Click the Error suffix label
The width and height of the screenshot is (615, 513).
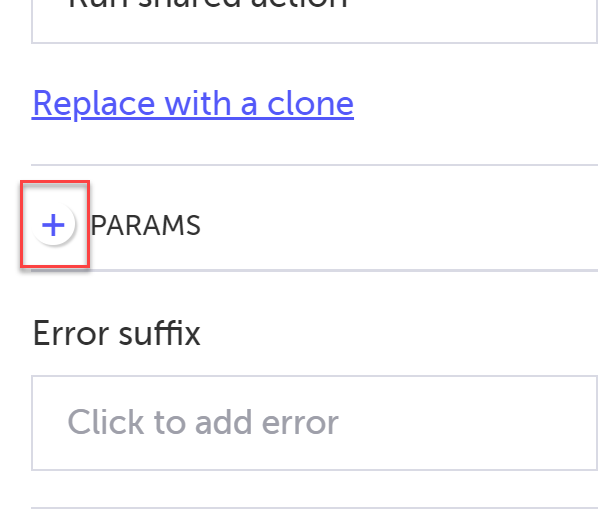click(117, 333)
